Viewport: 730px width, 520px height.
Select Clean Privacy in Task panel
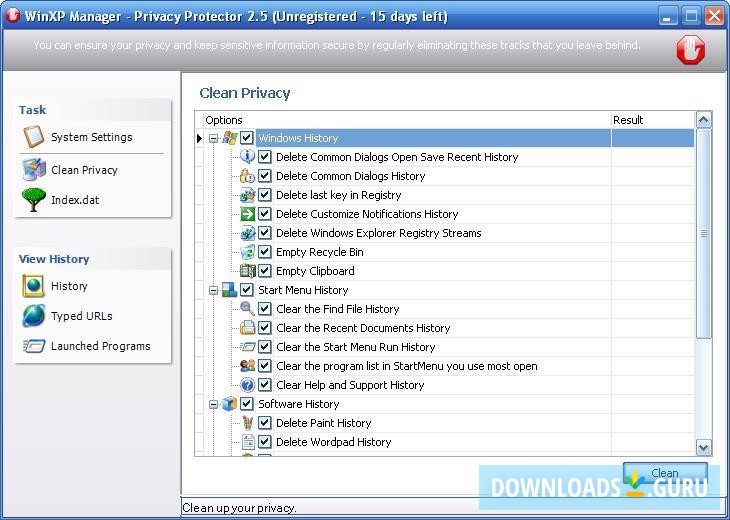tap(84, 170)
